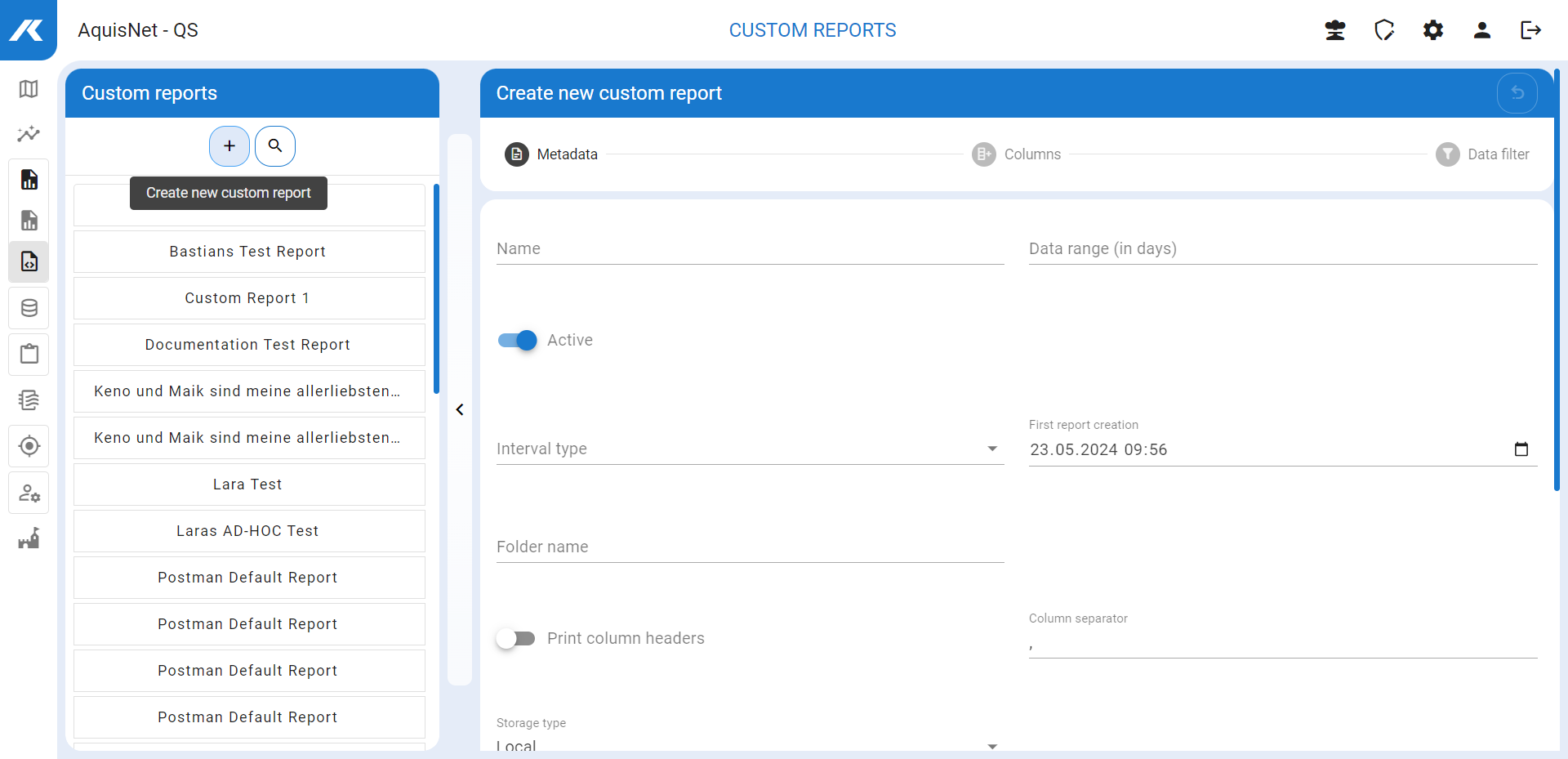Screen dimensions: 1568x759
Task: Click the search magnifier icon
Action: click(275, 146)
